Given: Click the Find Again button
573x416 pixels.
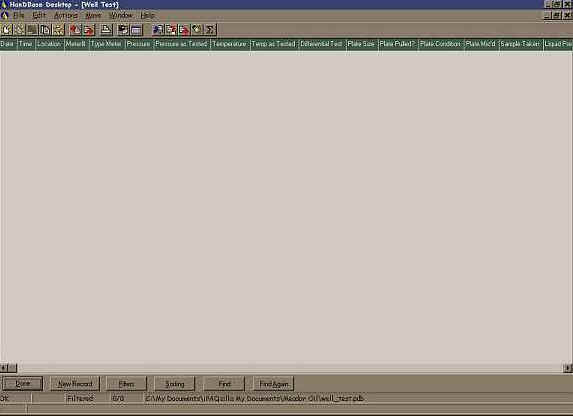Looking at the screenshot, I should pos(274,384).
